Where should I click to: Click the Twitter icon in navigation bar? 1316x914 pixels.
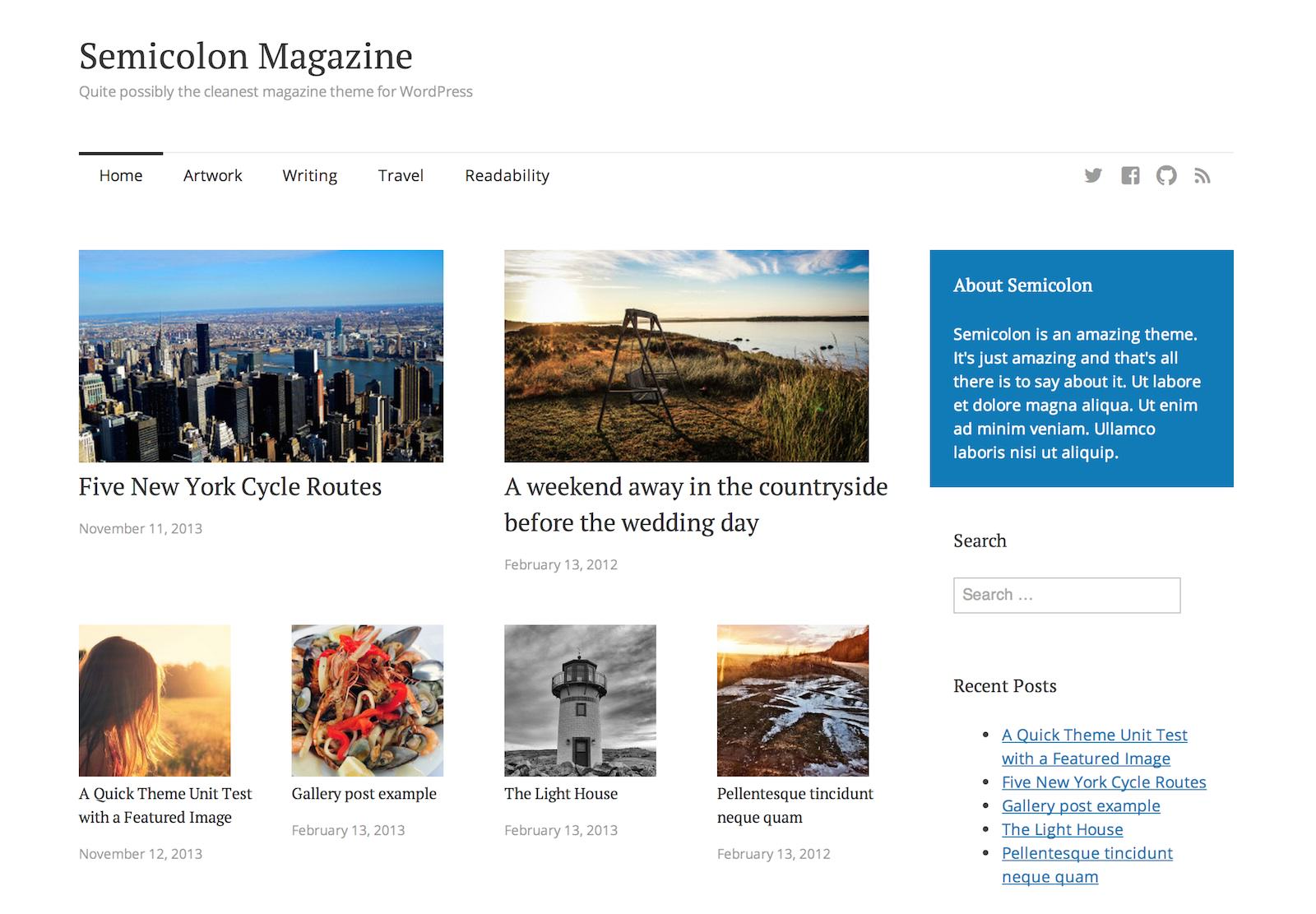click(x=1092, y=175)
